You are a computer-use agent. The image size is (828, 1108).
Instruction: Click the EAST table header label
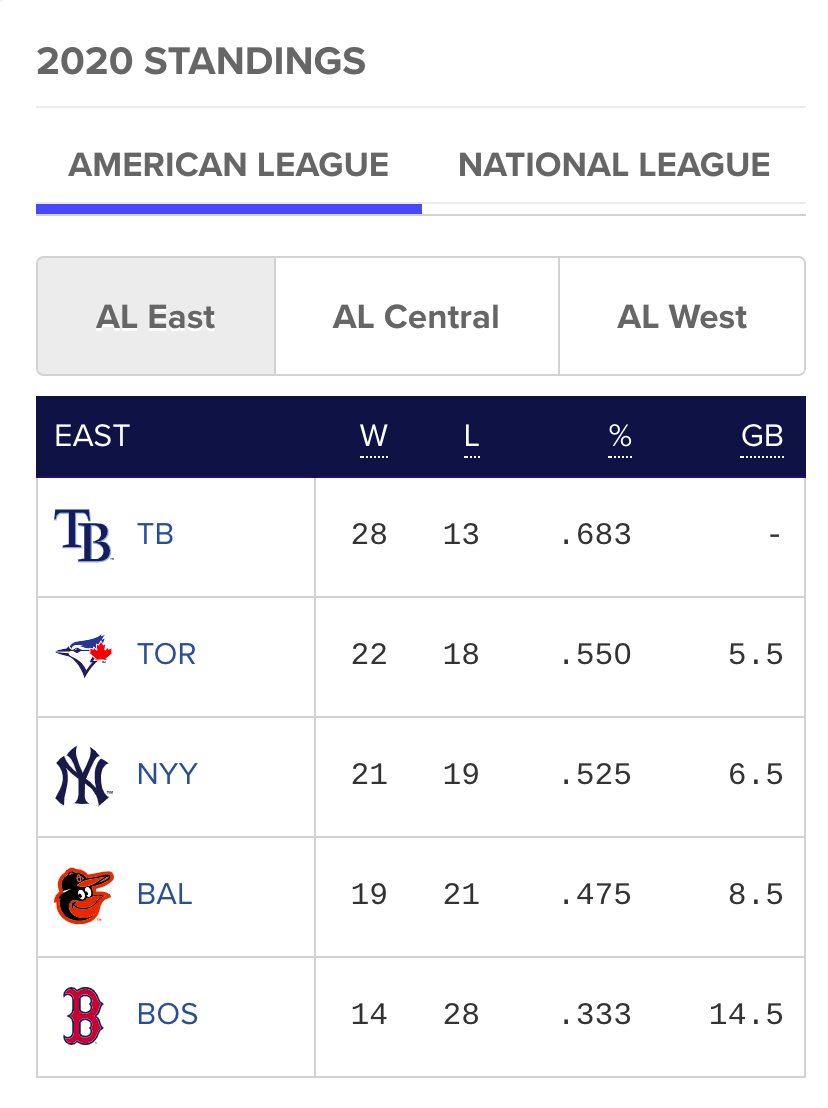tap(92, 436)
